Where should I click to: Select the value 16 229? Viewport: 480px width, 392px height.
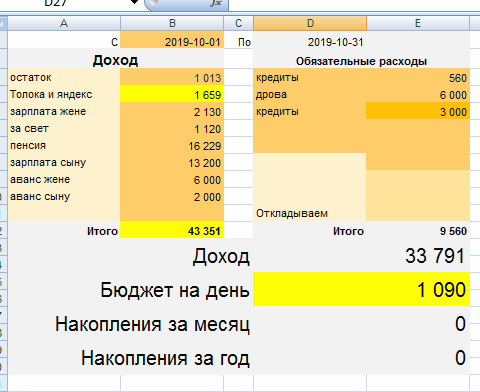pos(172,145)
